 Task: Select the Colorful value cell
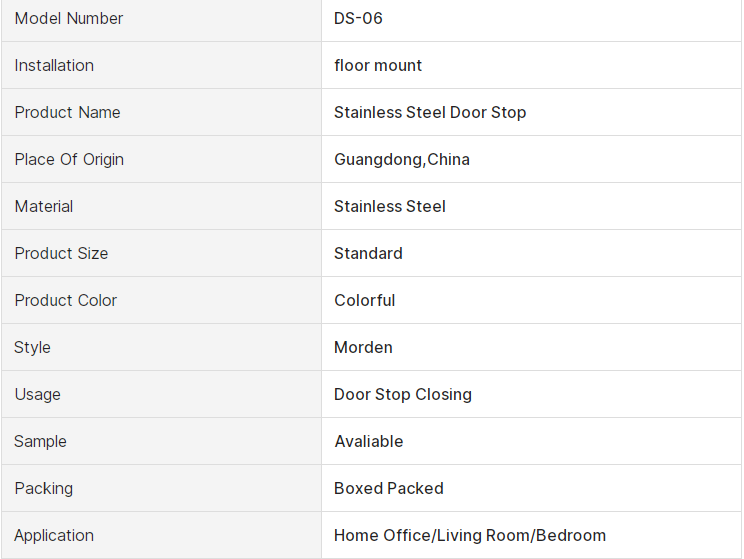(x=365, y=300)
